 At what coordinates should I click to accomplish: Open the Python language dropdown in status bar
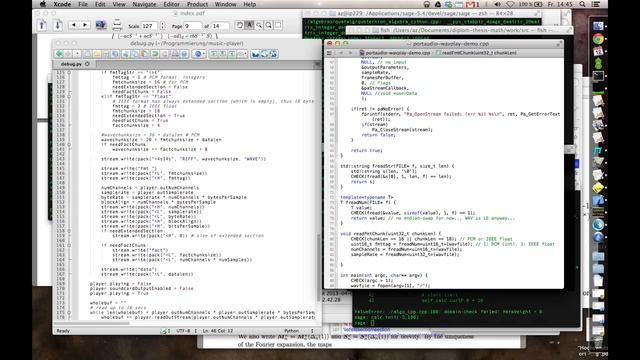(299, 331)
